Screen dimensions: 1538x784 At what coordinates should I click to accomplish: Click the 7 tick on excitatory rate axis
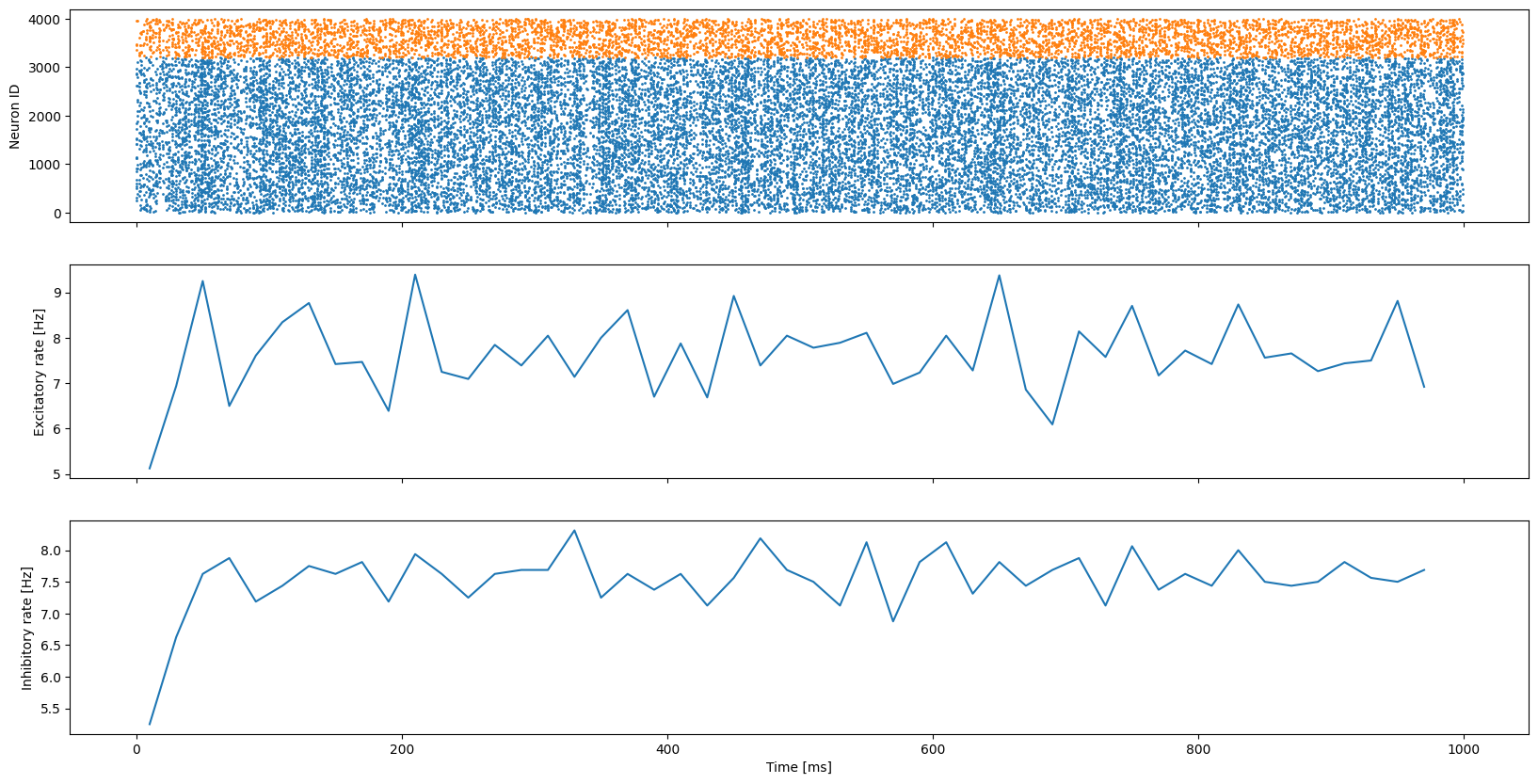(x=59, y=384)
